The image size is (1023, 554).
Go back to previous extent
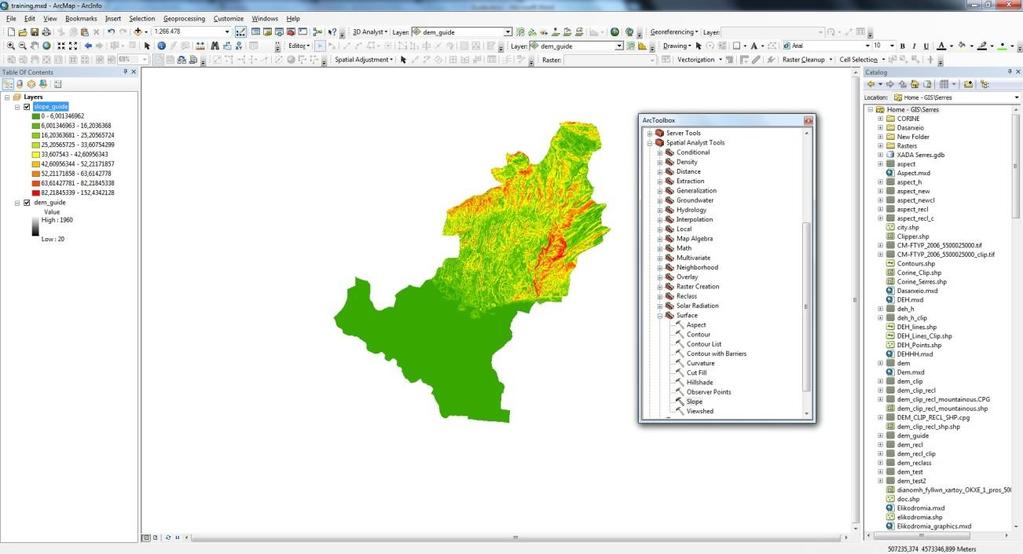pyautogui.click(x=88, y=46)
